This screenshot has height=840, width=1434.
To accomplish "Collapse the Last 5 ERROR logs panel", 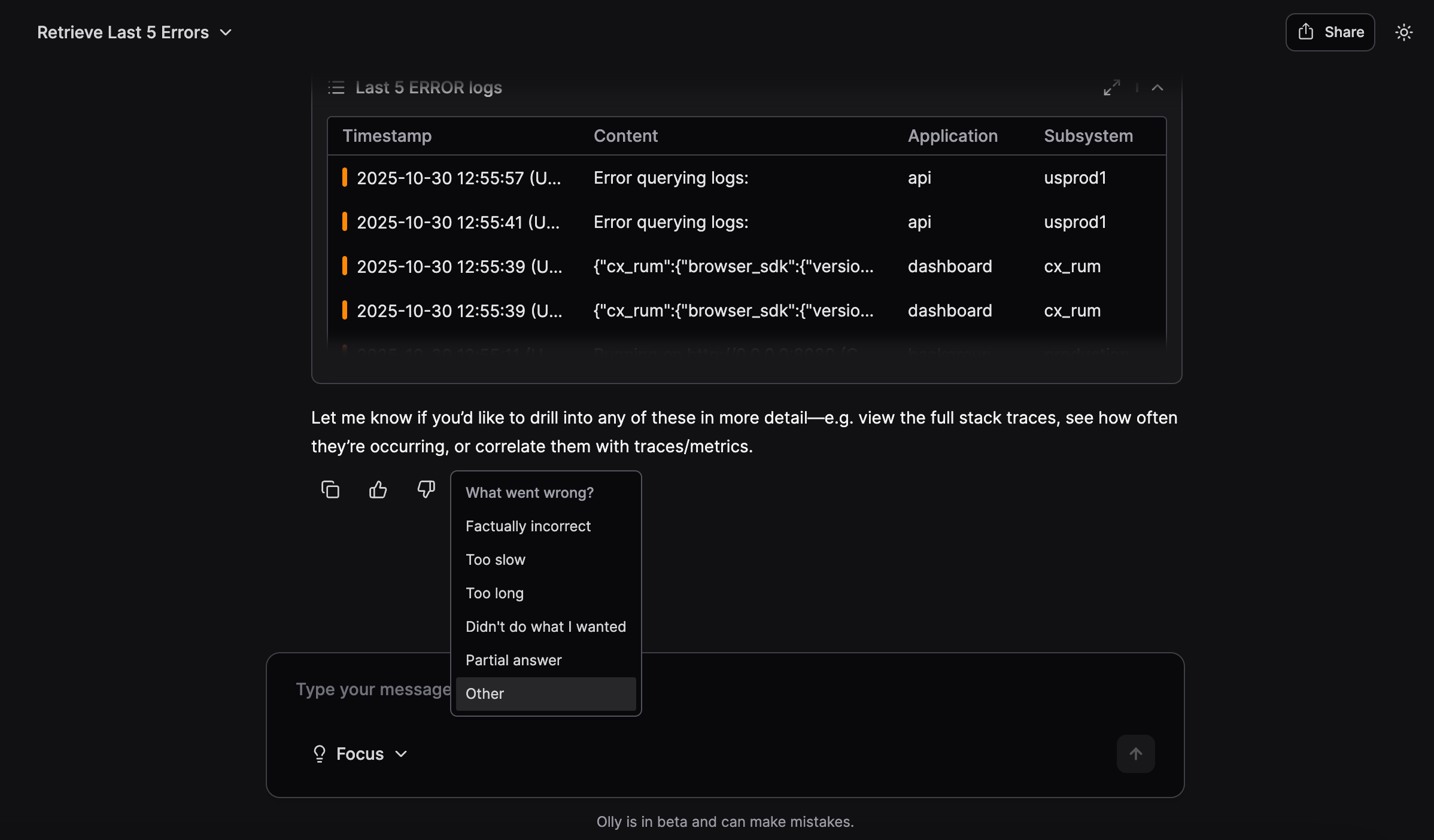I will 1157,87.
